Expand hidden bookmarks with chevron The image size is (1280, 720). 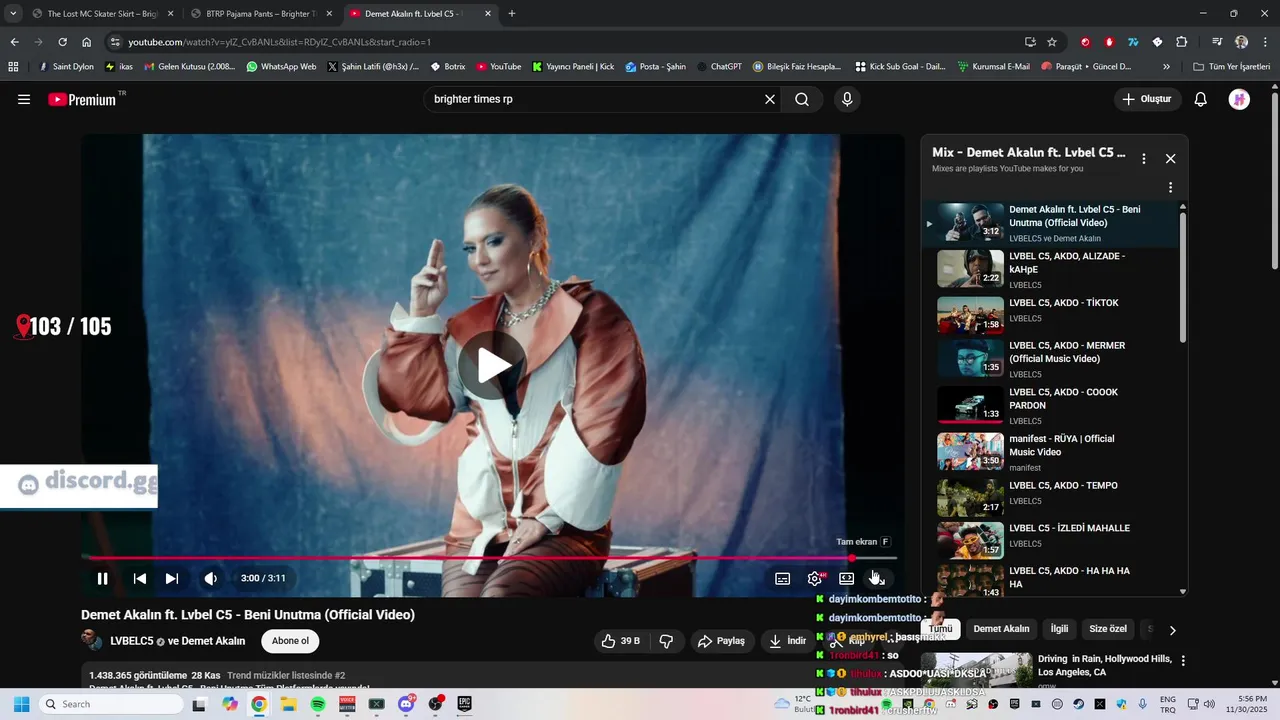pos(1166,67)
